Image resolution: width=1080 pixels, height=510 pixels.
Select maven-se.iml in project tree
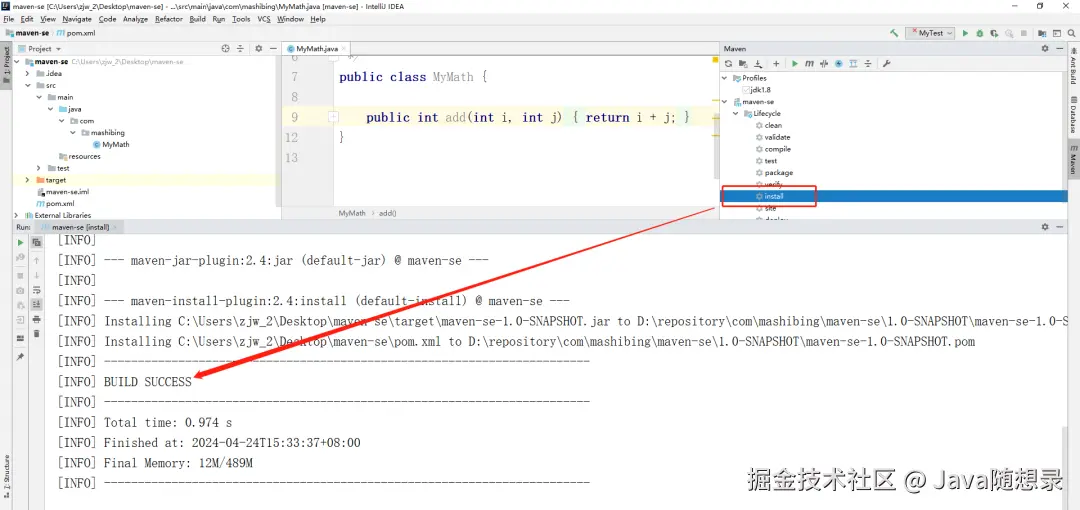pyautogui.click(x=62, y=192)
